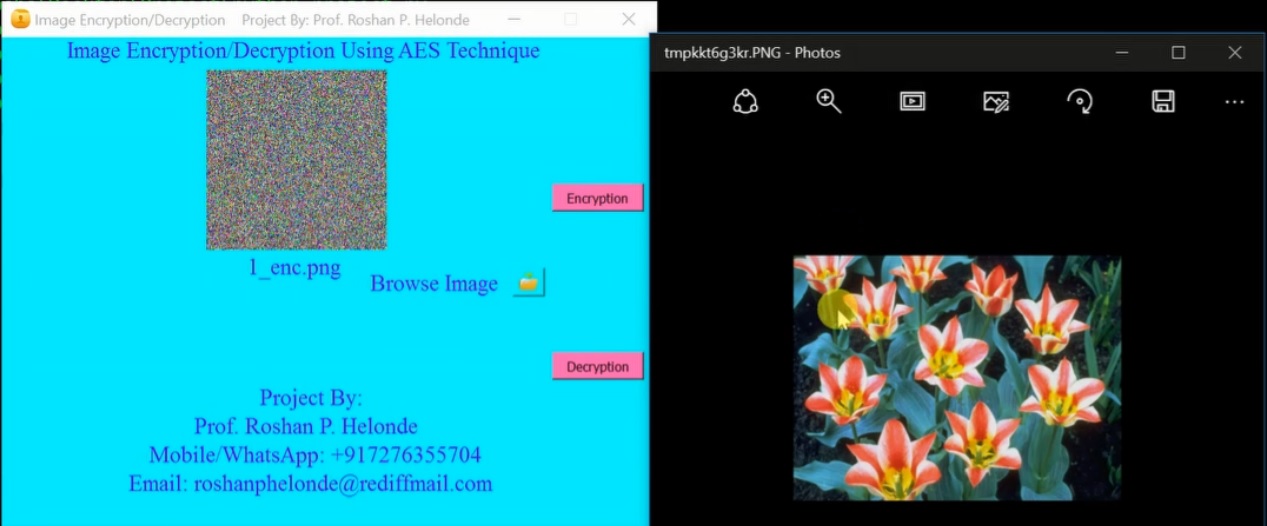This screenshot has width=1267, height=526.
Task: Click the Decryption button
Action: pos(597,366)
